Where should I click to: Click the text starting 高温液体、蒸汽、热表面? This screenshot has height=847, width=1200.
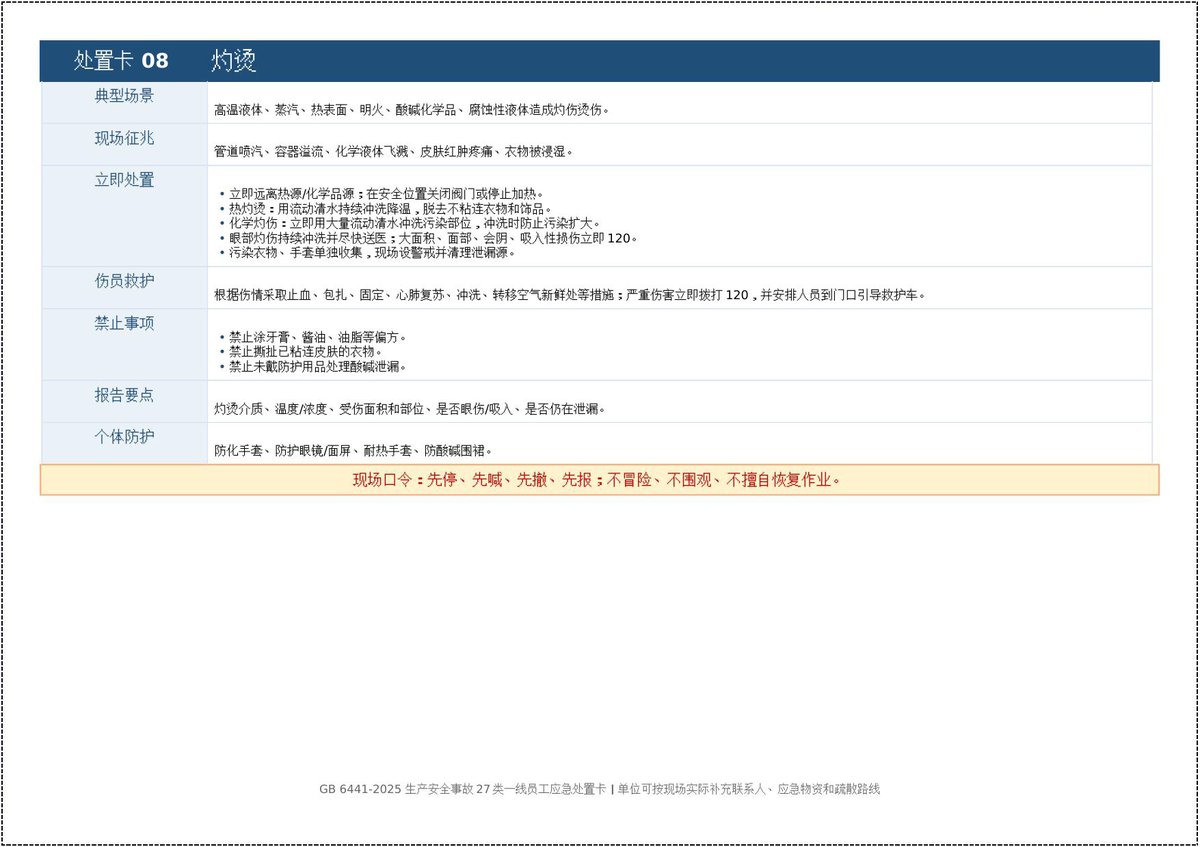[412, 110]
